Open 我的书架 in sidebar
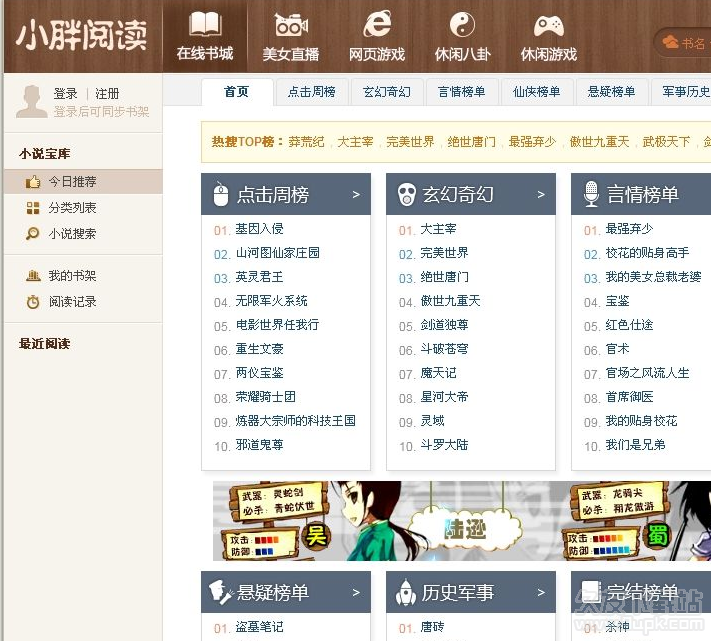Viewport: 711px width, 641px height. point(83,276)
